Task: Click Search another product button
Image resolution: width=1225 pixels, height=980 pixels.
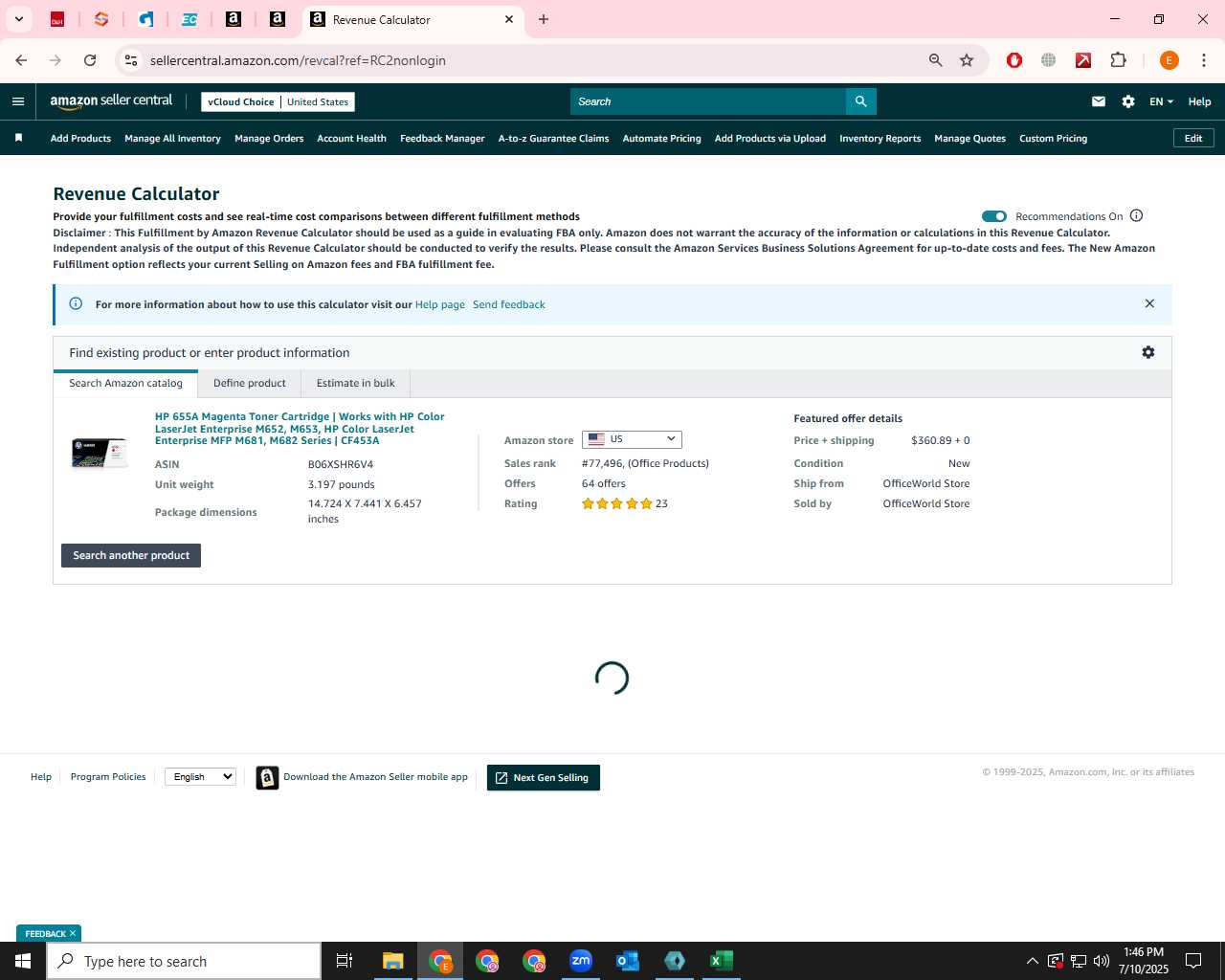Action: [131, 555]
